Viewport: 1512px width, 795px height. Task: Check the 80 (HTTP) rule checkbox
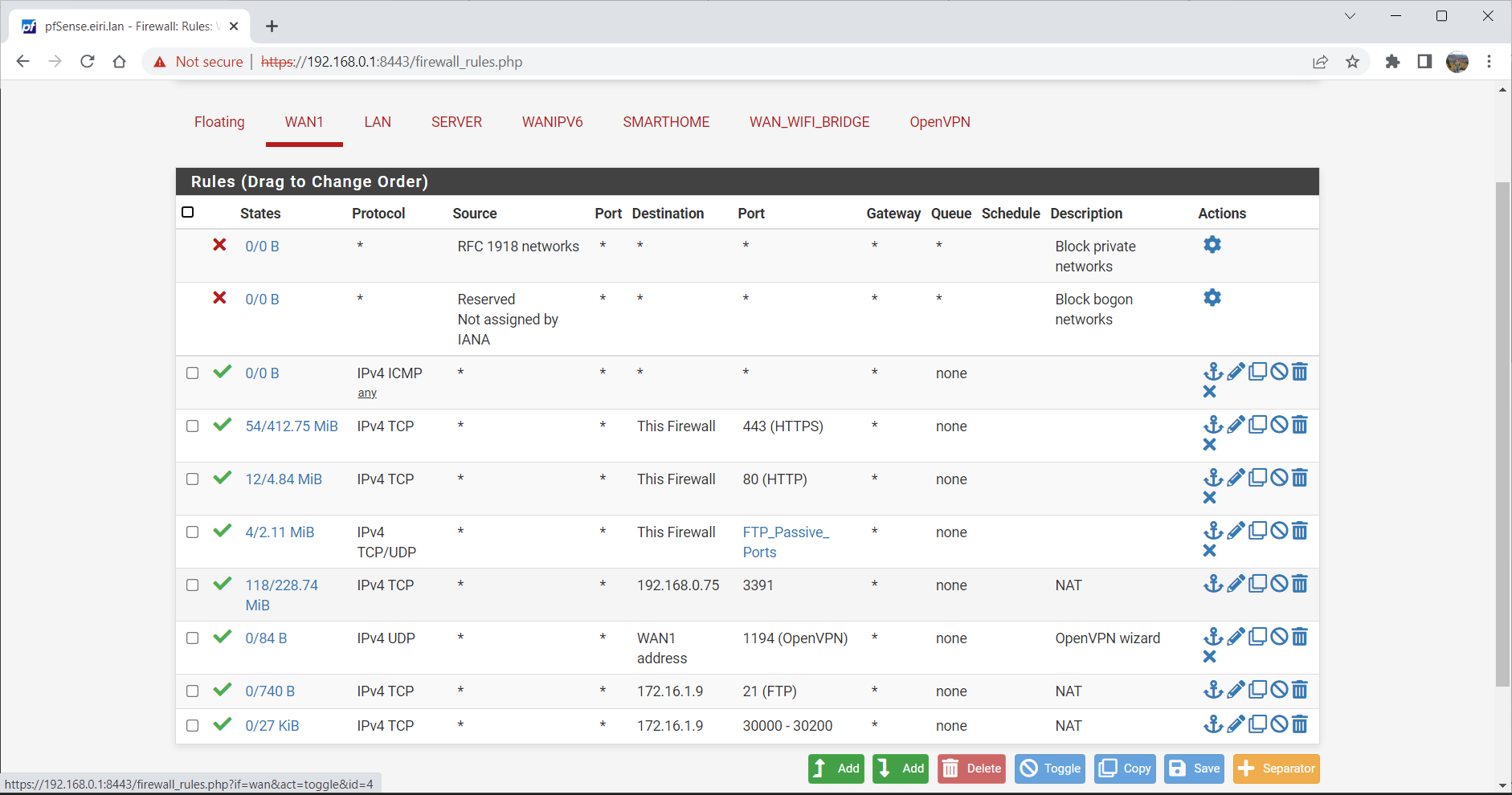(x=192, y=479)
